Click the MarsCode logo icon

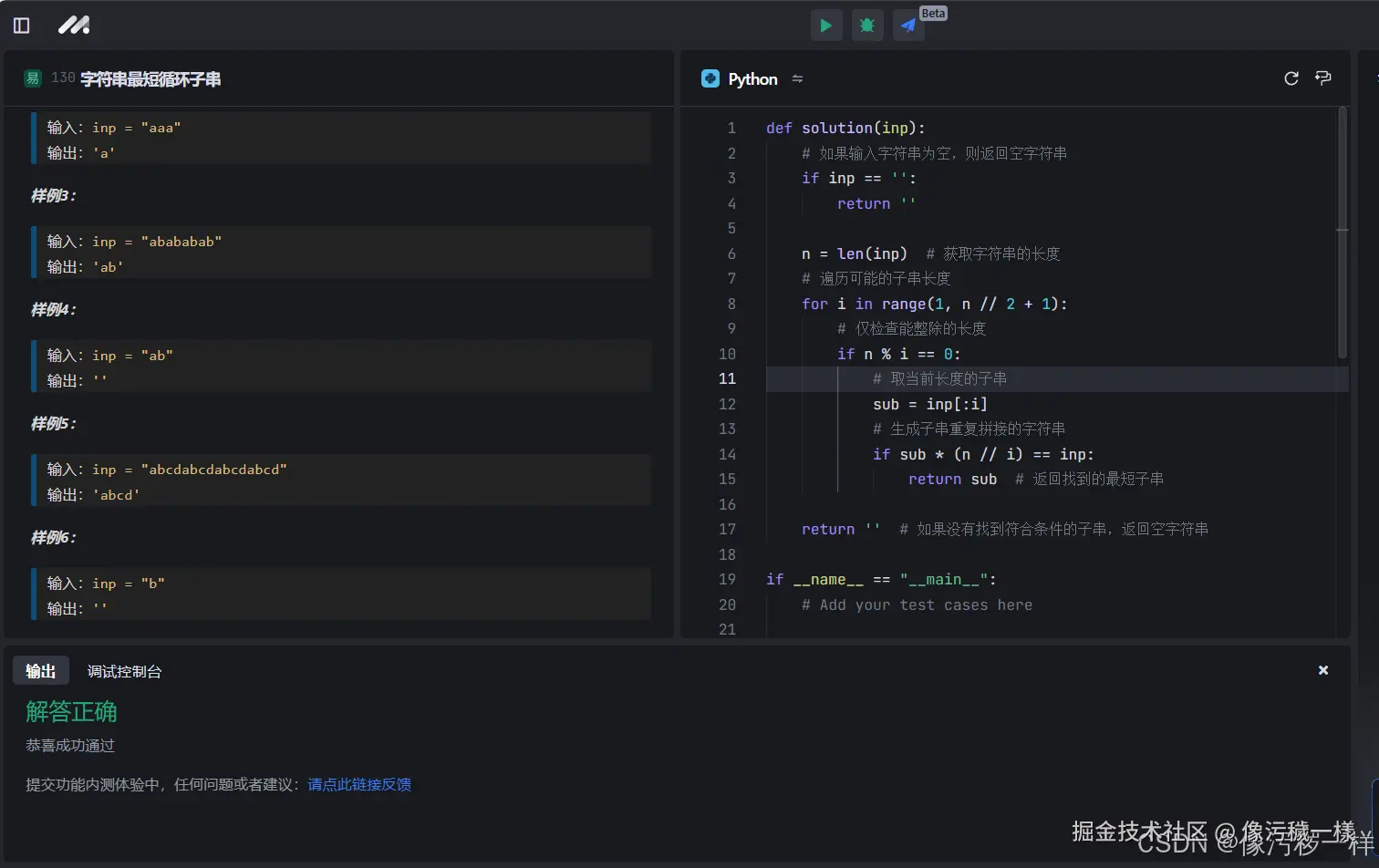(x=74, y=26)
